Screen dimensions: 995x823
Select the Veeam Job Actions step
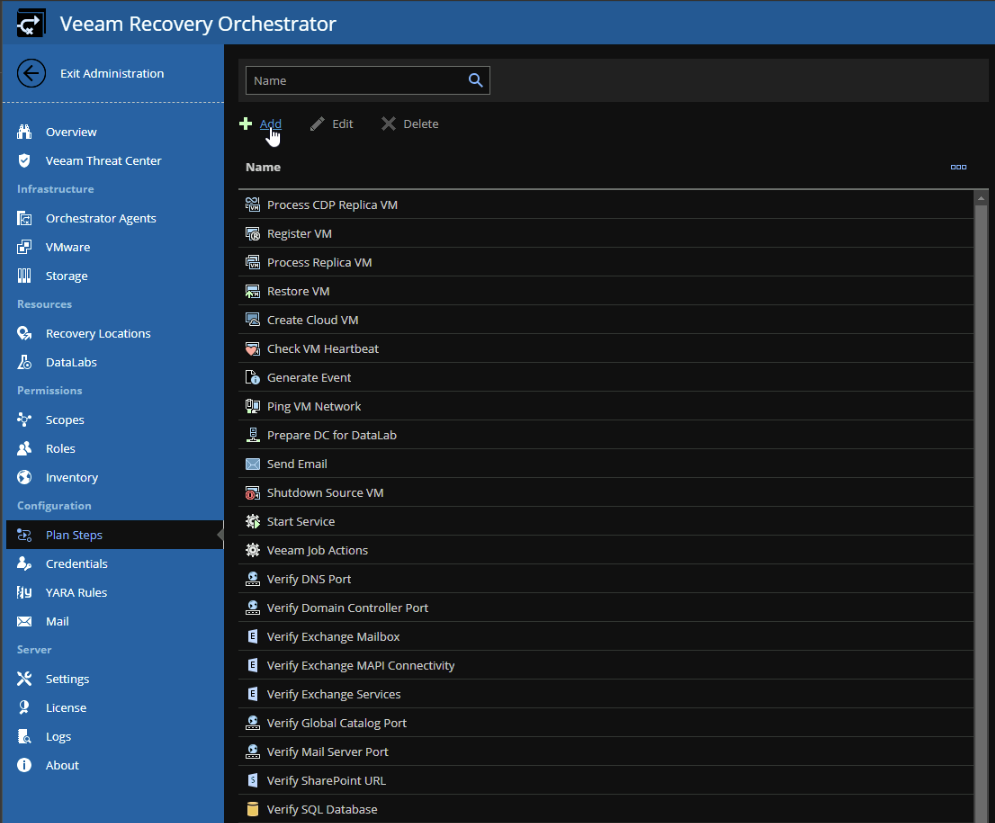tap(605, 550)
